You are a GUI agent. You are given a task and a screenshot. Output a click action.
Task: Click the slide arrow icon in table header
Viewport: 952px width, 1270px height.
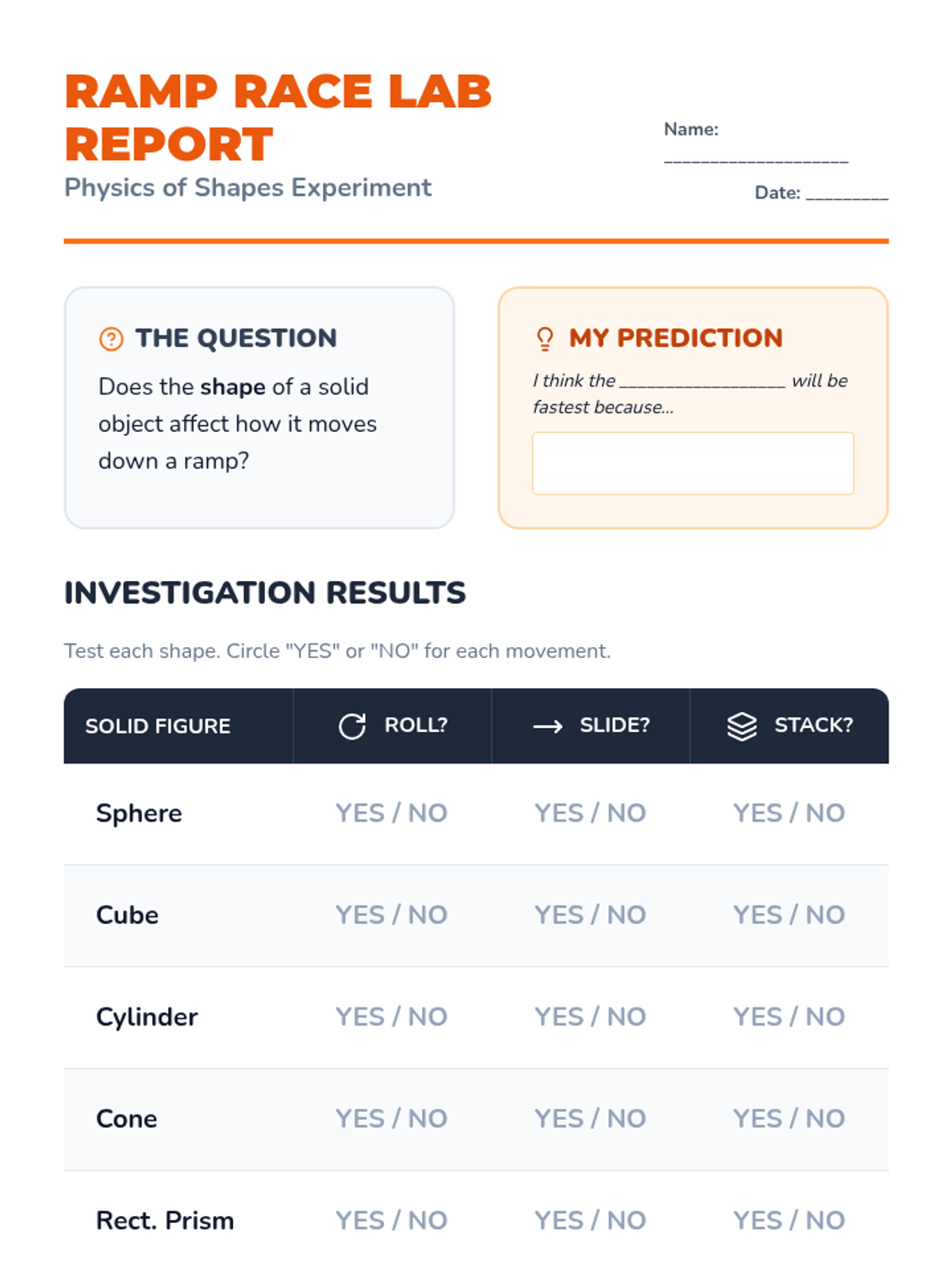(547, 725)
